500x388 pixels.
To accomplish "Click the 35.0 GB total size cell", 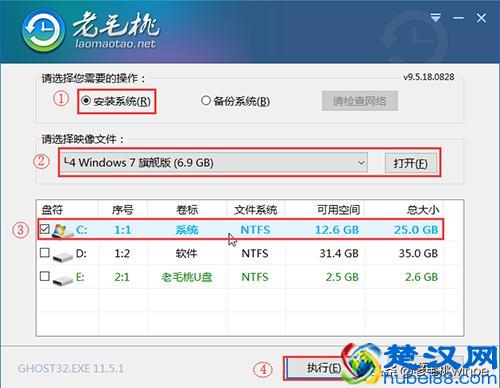I will pyautogui.click(x=418, y=254).
